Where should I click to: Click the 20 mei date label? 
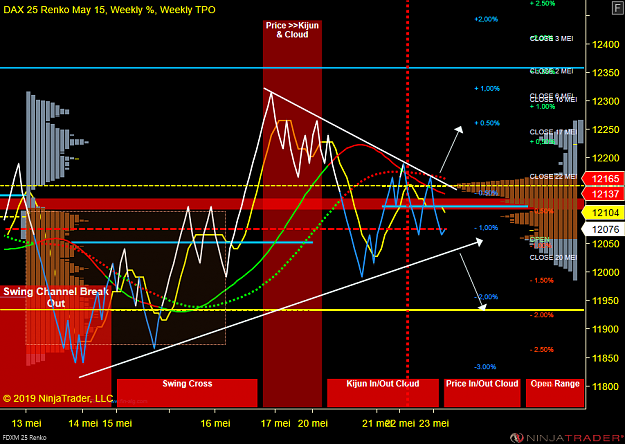[x=313, y=423]
